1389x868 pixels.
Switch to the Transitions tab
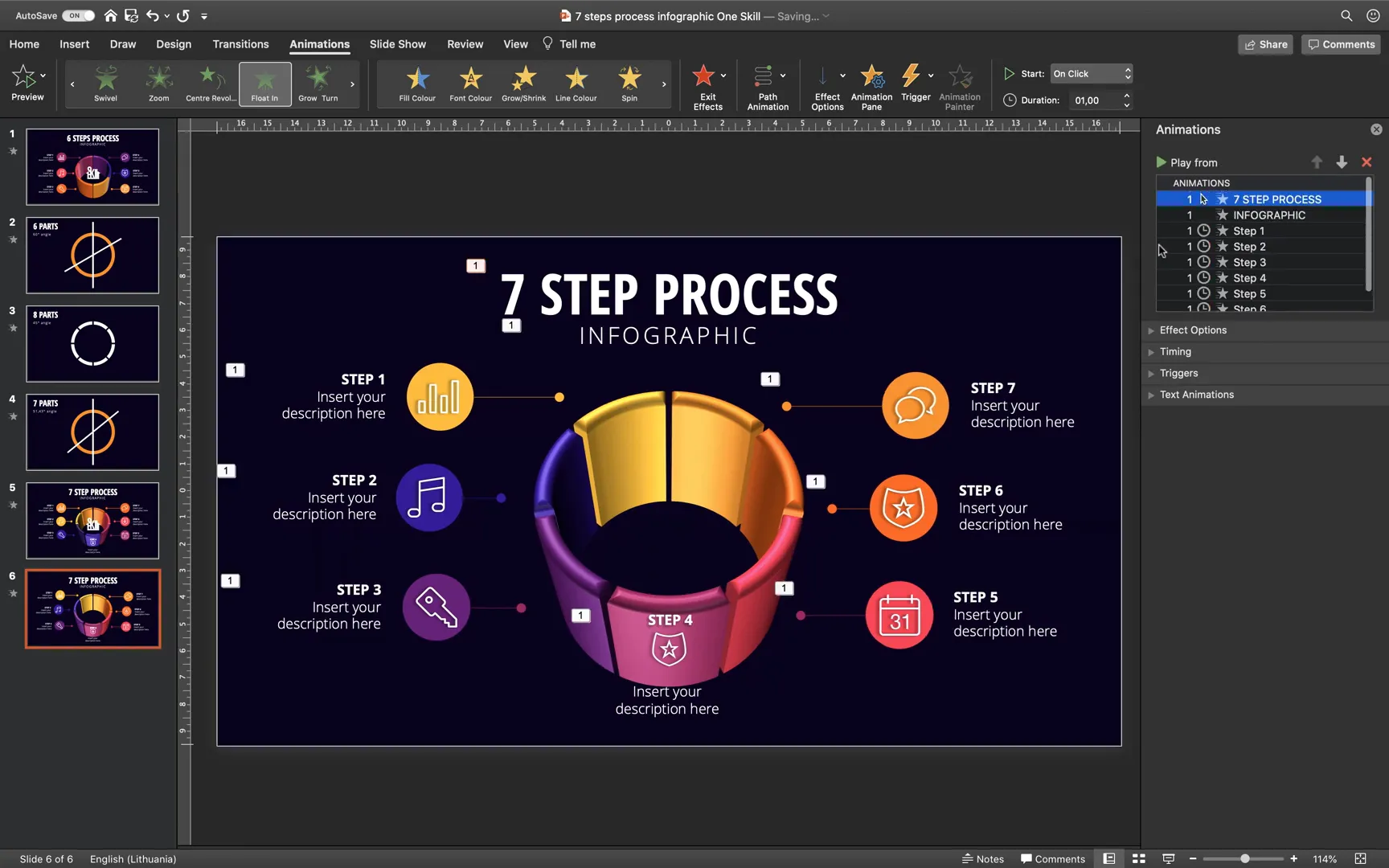240,44
